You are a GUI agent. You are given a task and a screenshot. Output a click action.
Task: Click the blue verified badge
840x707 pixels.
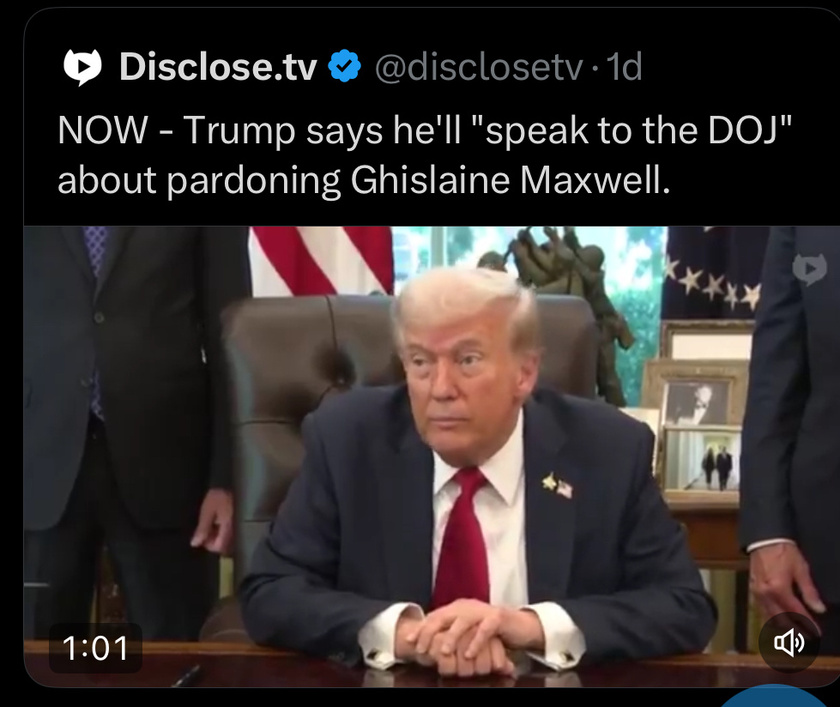344,66
